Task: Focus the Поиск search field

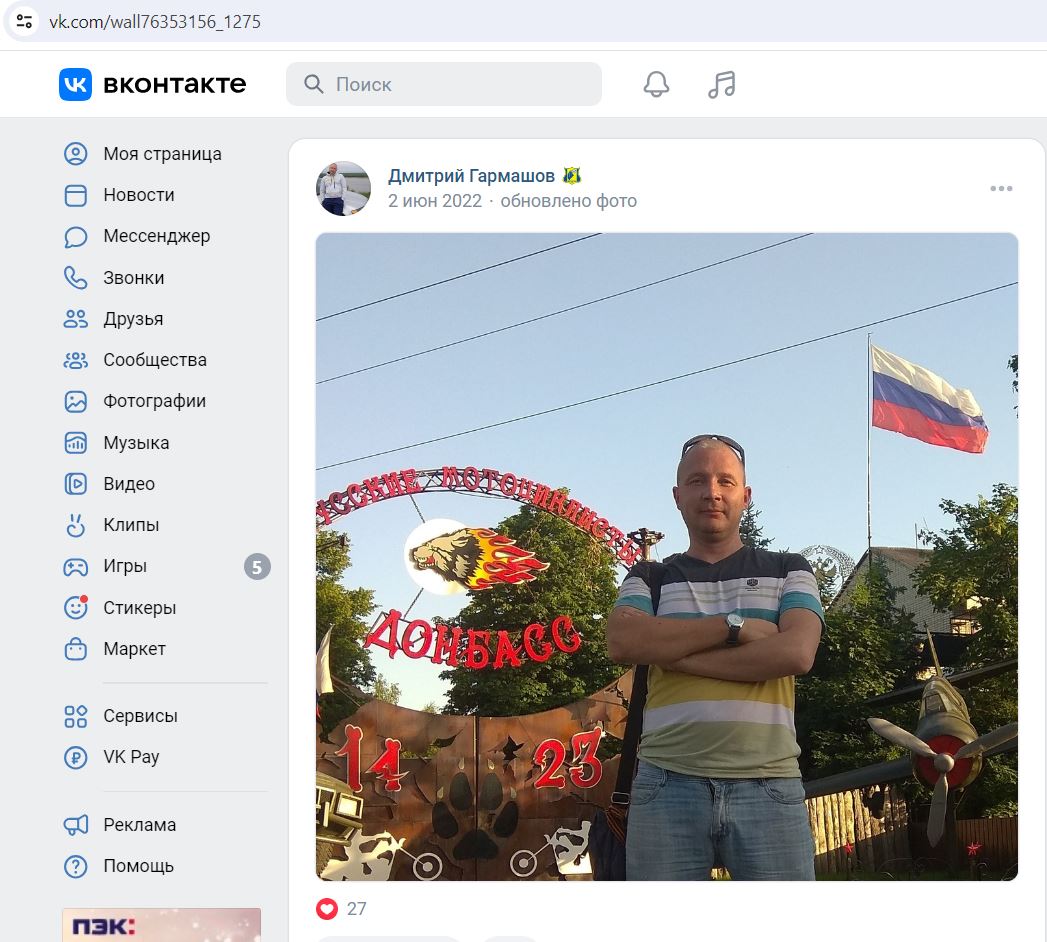Action: pyautogui.click(x=443, y=84)
